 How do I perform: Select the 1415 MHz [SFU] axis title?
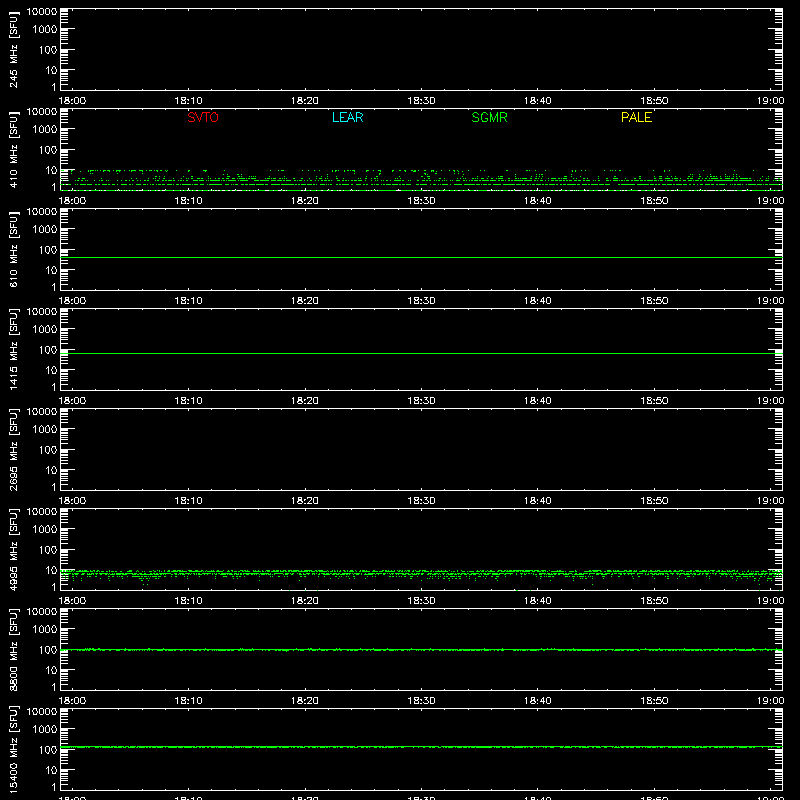(x=13, y=349)
